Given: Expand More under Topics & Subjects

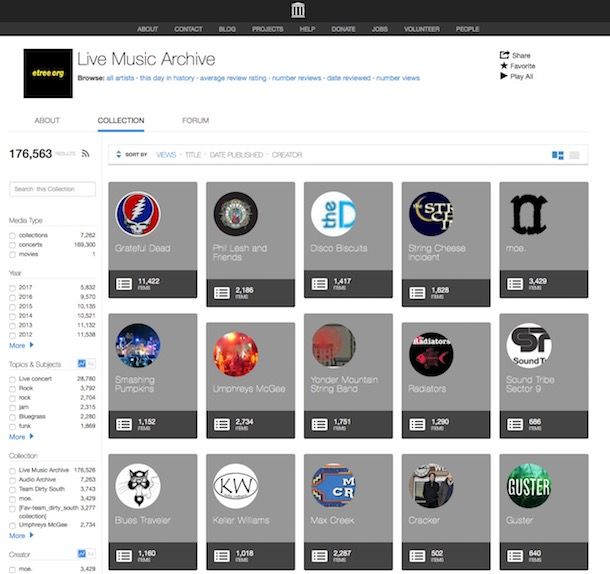Looking at the screenshot, I should 21,437.
